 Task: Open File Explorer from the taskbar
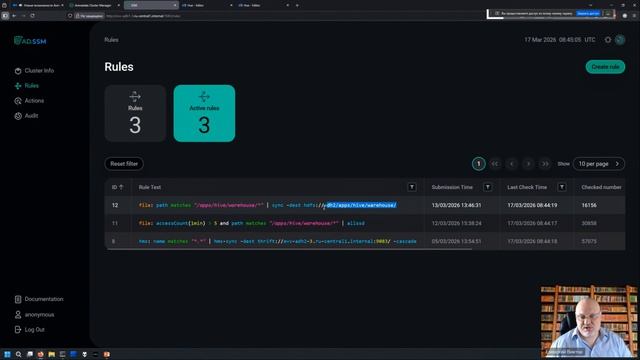click(x=51, y=354)
